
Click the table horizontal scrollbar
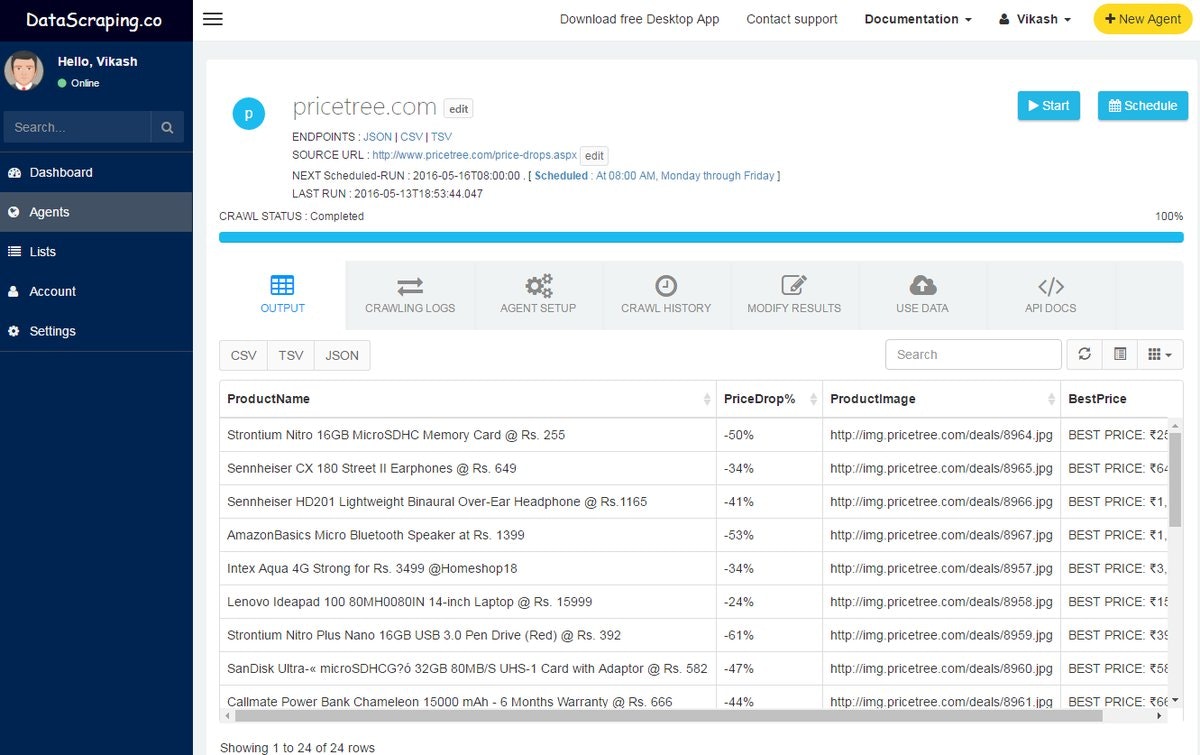click(667, 716)
